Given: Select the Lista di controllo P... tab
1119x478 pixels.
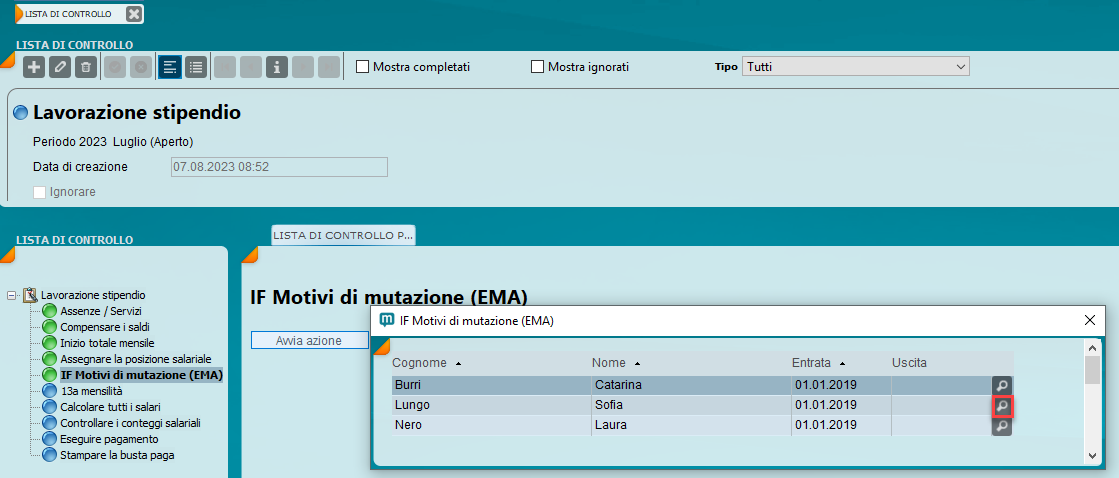Looking at the screenshot, I should tap(343, 234).
